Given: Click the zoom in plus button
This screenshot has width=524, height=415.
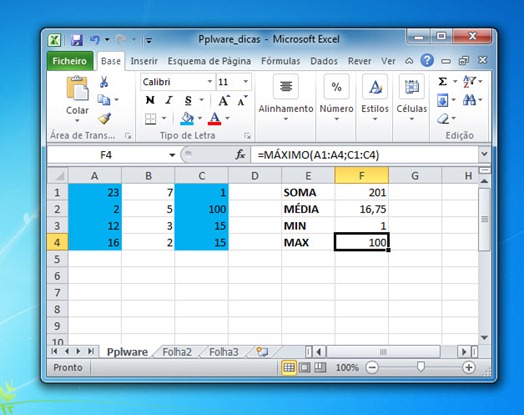Looking at the screenshot, I should pos(469,368).
